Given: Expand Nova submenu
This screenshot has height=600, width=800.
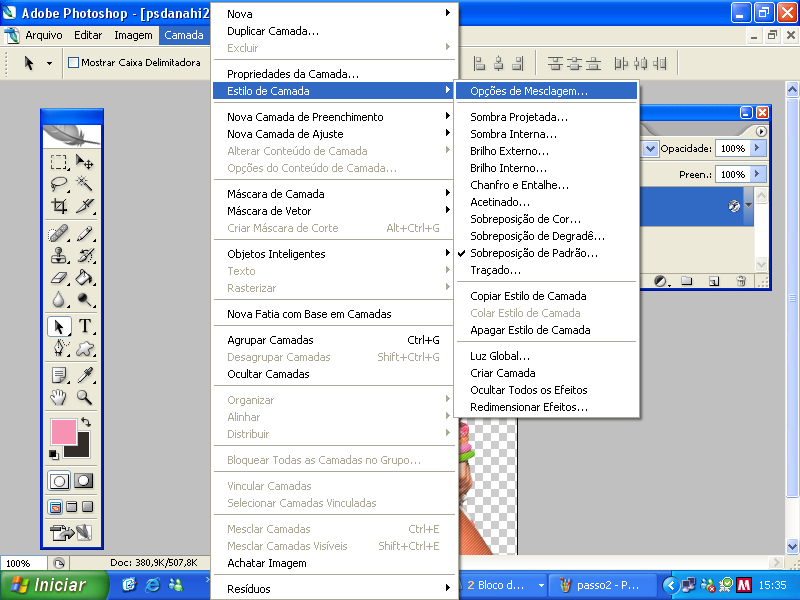Looking at the screenshot, I should (x=334, y=14).
